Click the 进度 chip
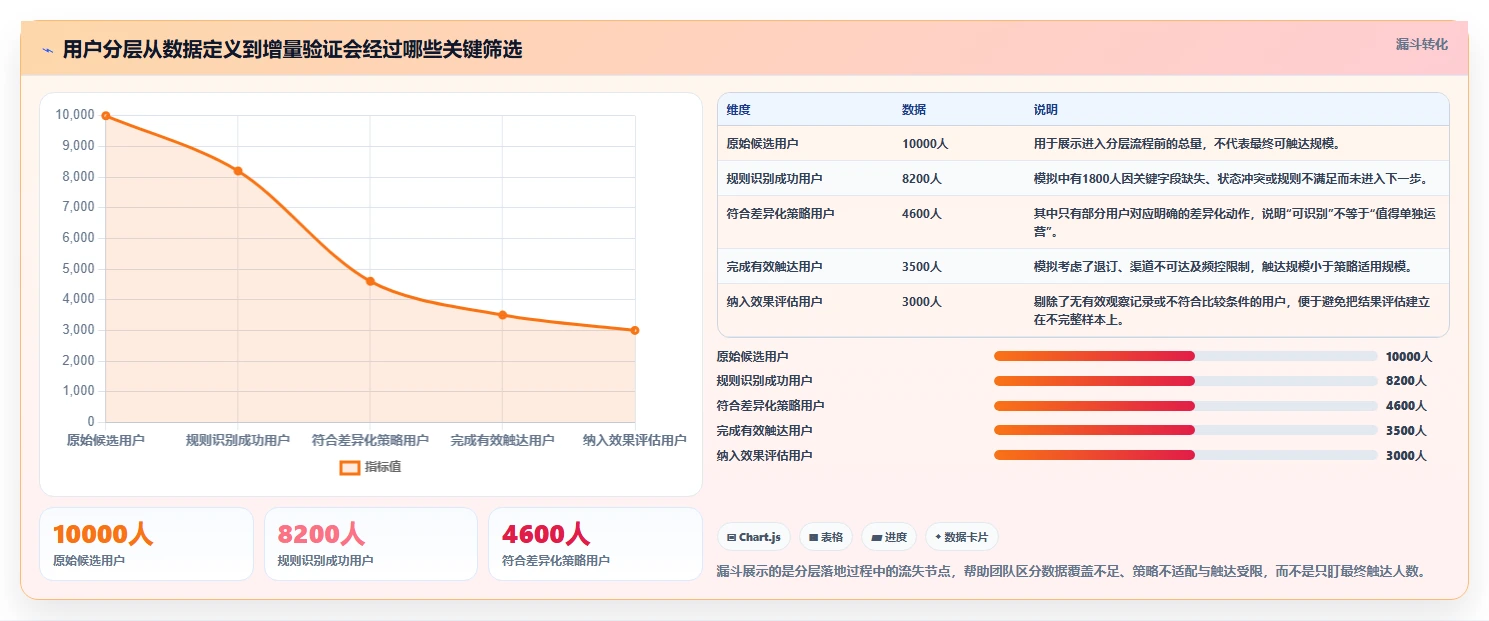The width and height of the screenshot is (1489, 621). point(889,537)
